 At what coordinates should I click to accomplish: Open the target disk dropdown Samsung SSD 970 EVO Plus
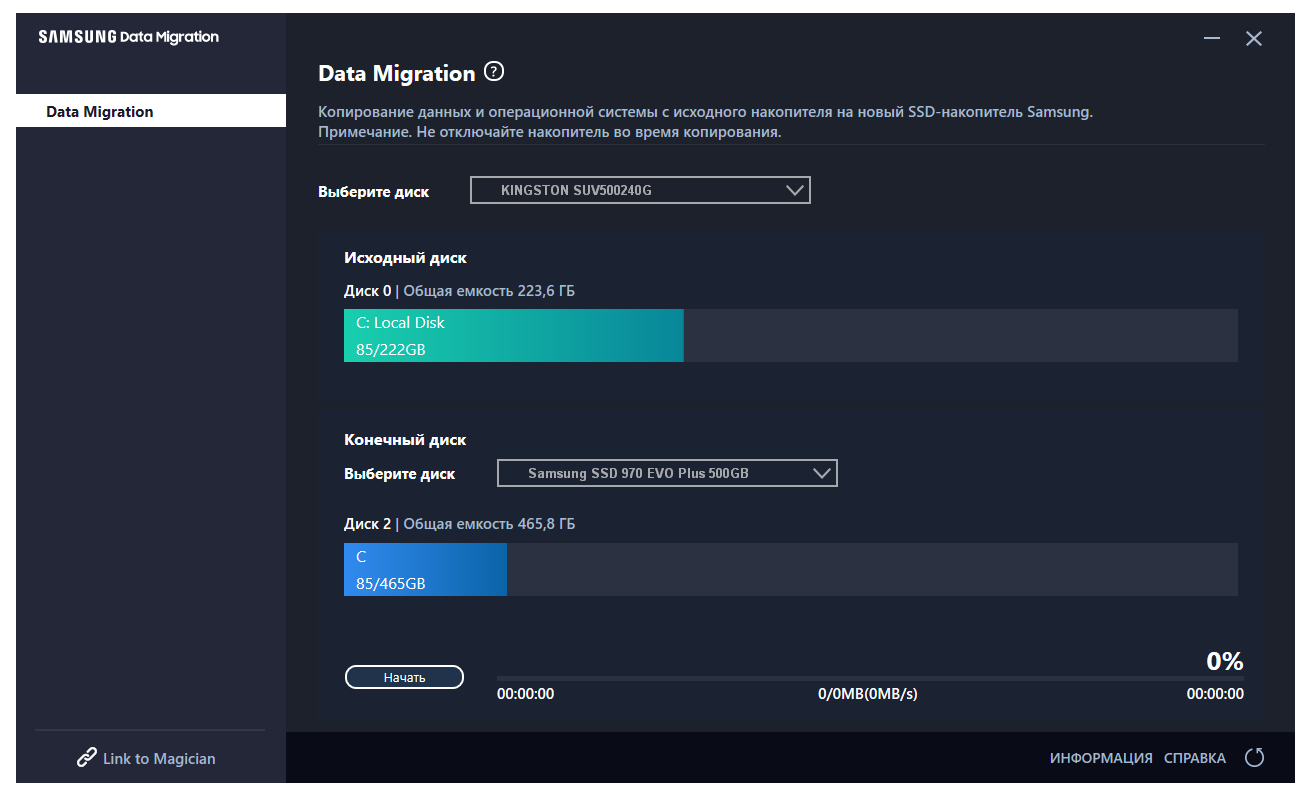[667, 473]
